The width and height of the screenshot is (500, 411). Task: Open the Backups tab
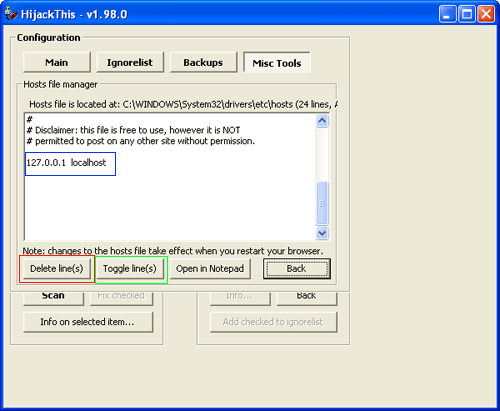tap(203, 62)
